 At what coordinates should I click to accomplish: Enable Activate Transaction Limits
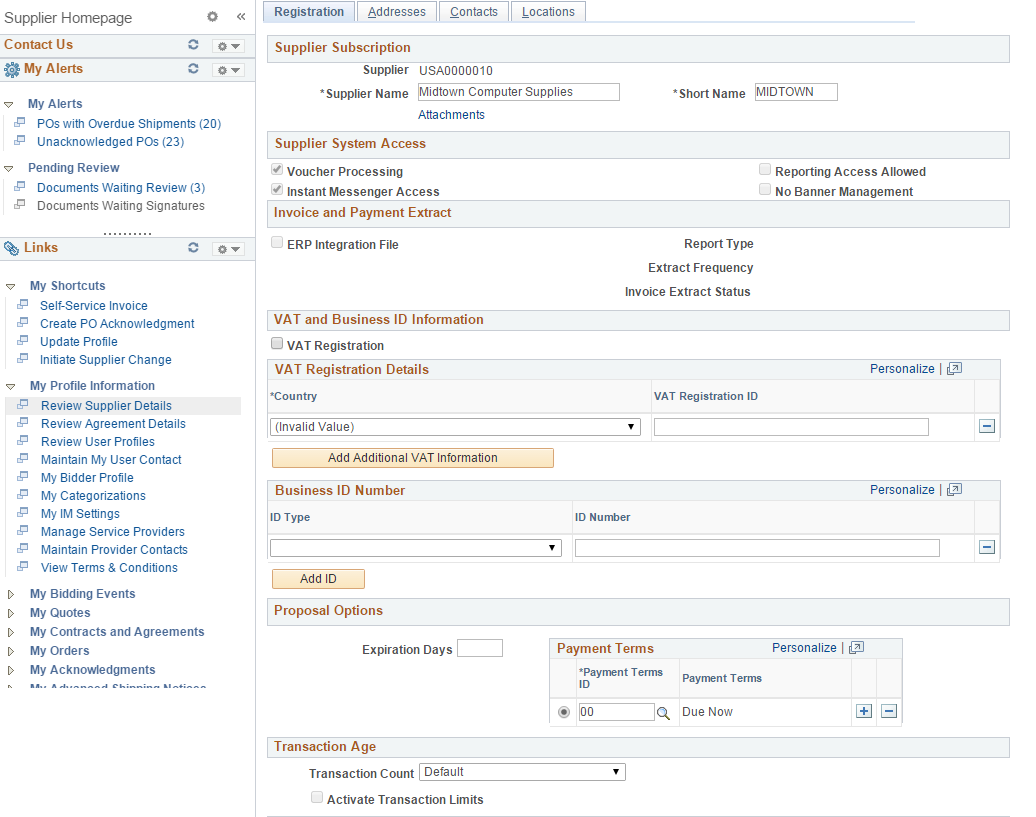coord(317,797)
